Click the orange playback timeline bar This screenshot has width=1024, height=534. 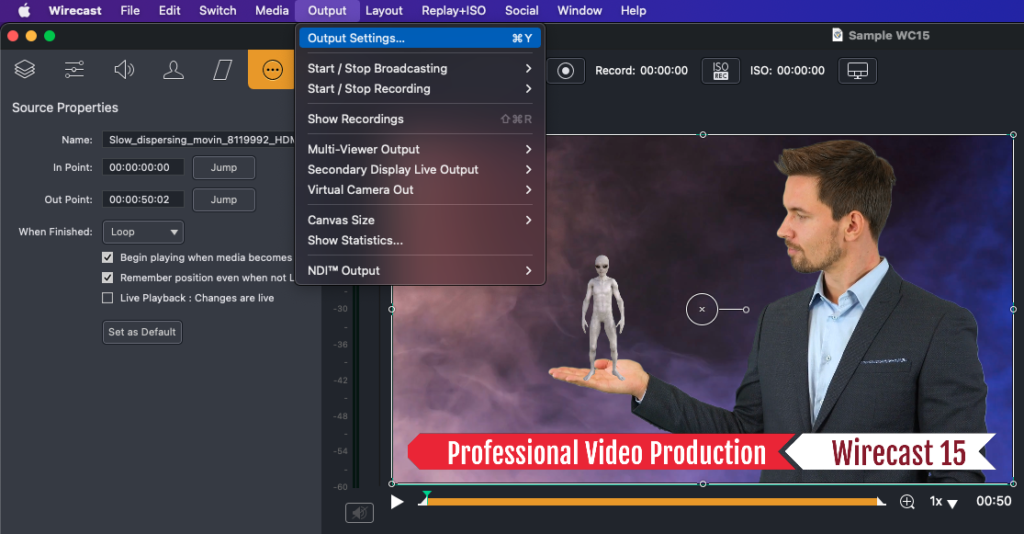pos(650,502)
